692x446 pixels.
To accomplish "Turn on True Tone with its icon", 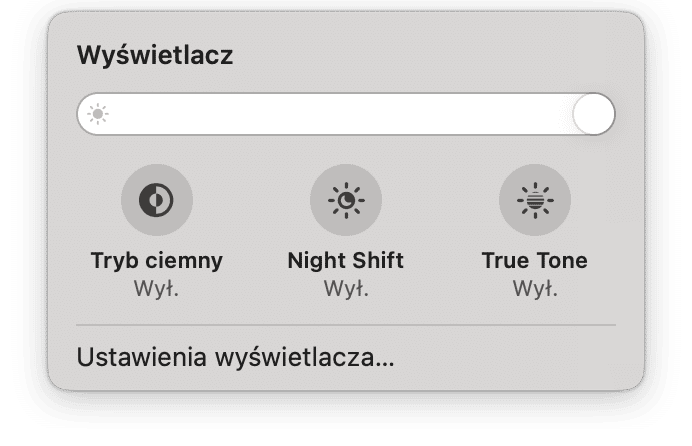I will coord(535,200).
